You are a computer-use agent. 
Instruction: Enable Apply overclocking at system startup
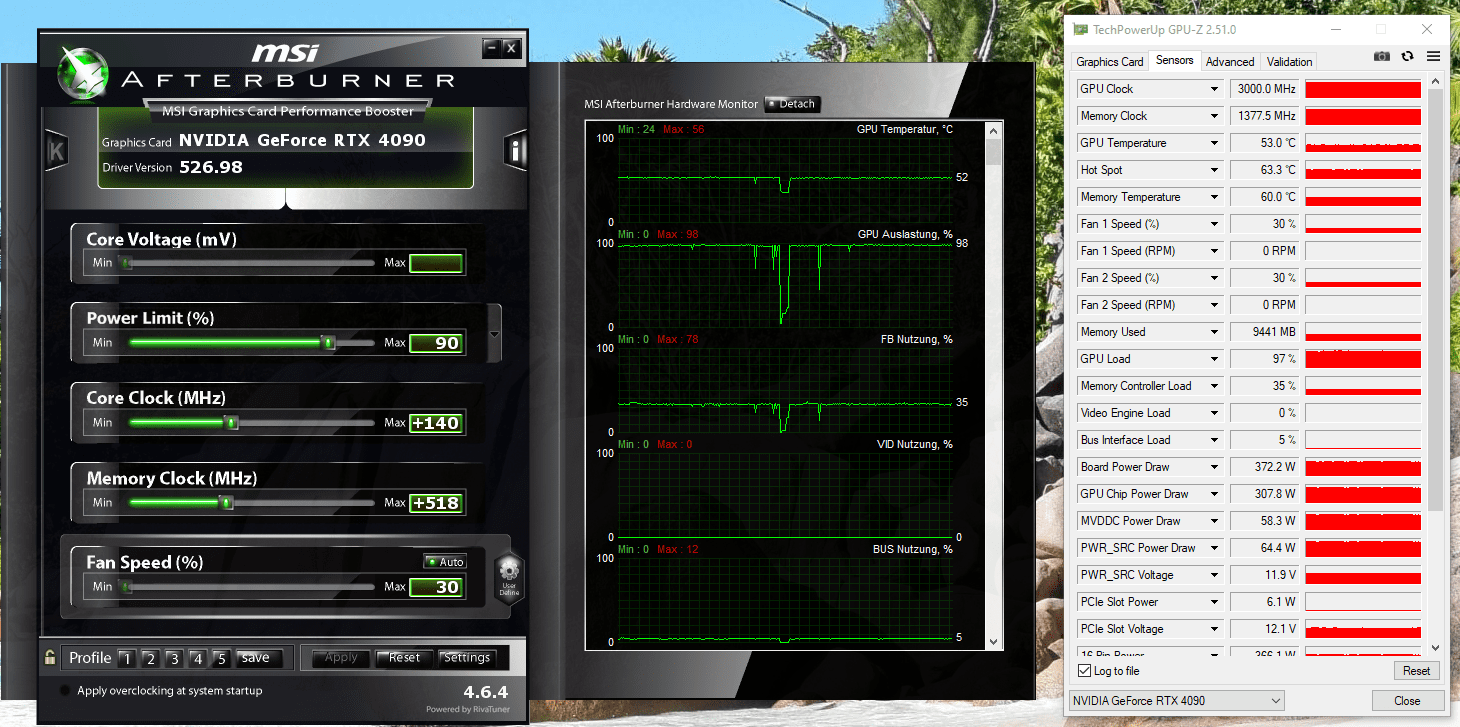click(66, 691)
